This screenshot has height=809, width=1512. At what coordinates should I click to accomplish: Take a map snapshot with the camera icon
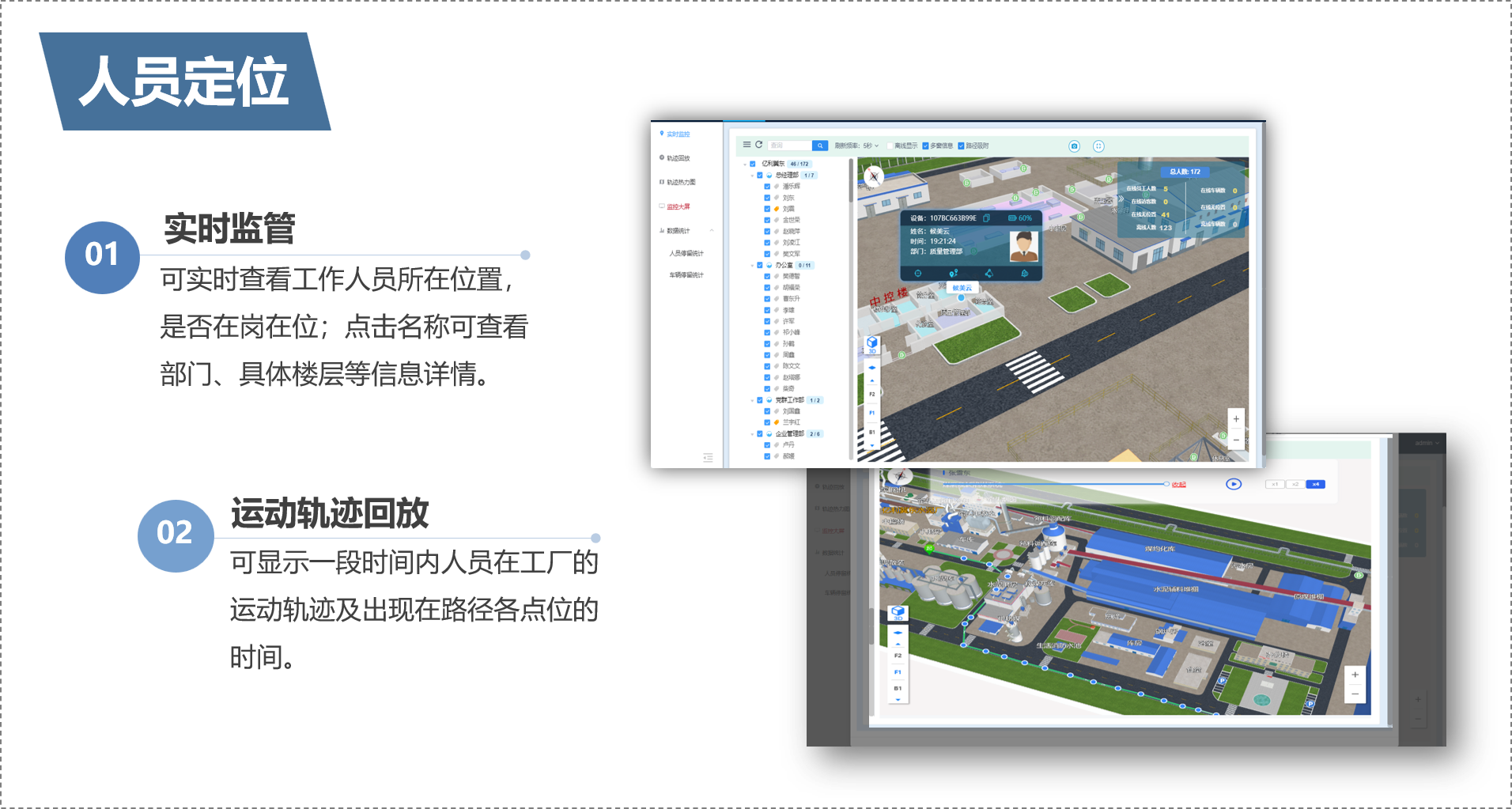[x=1074, y=146]
